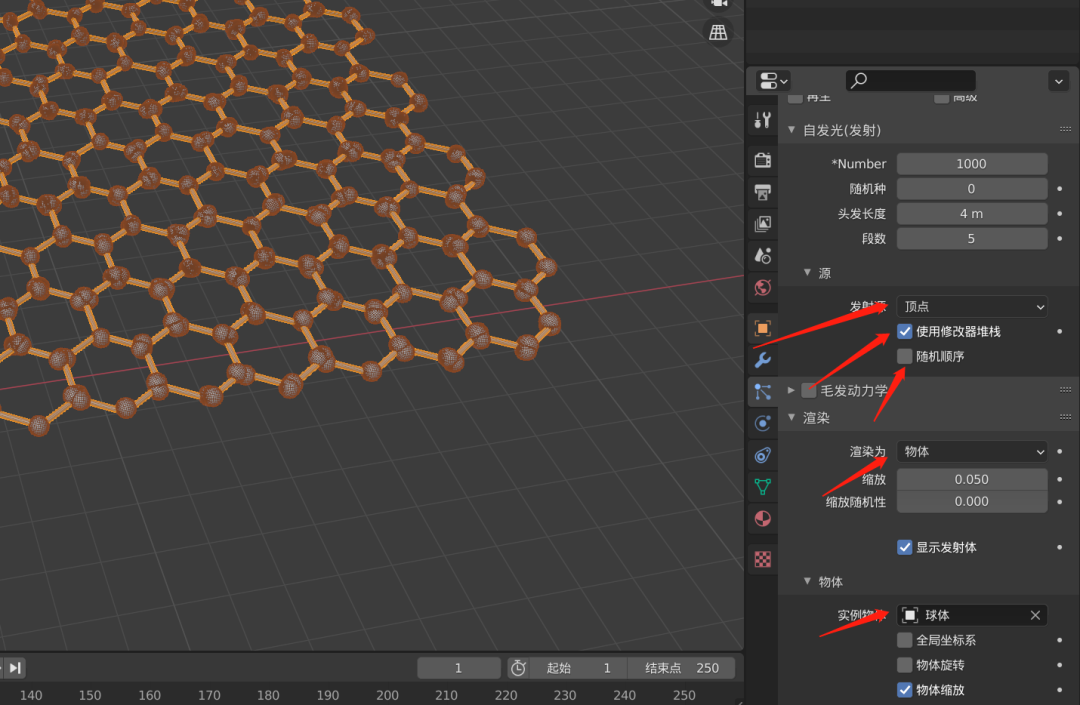Open 发射源 dropdown showing 顶点
The image size is (1080, 705).
coord(972,306)
